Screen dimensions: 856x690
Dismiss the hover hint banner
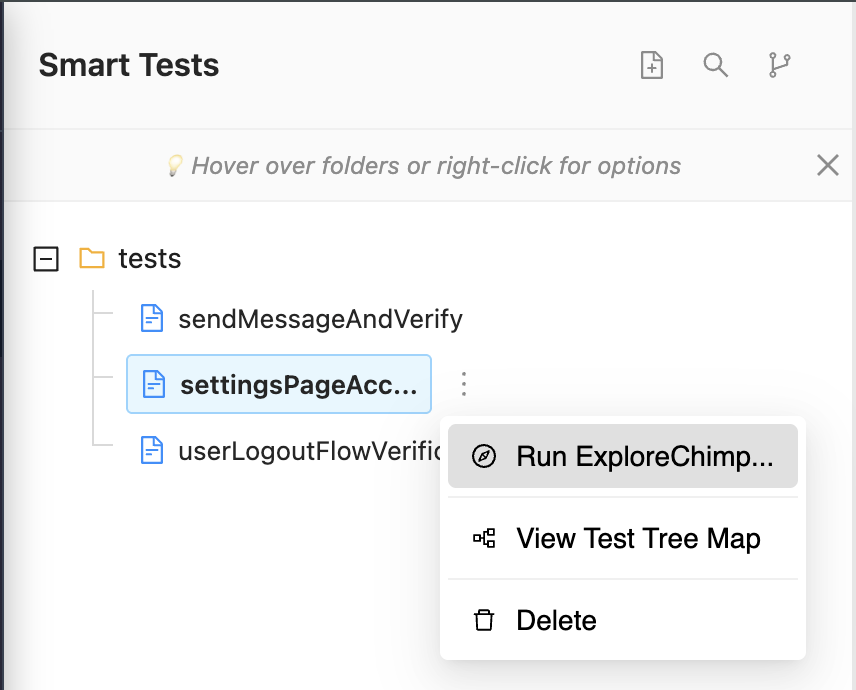(x=827, y=166)
